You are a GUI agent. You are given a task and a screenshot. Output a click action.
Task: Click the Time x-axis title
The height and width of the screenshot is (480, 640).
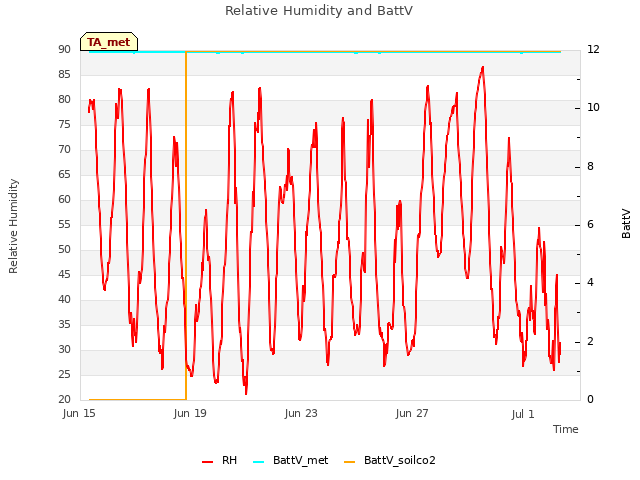(x=566, y=429)
